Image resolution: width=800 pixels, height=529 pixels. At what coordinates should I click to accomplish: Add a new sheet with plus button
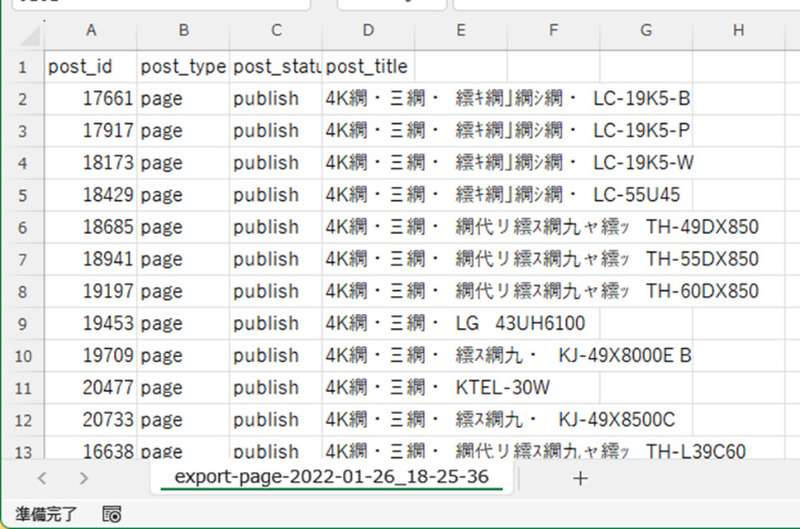(580, 478)
